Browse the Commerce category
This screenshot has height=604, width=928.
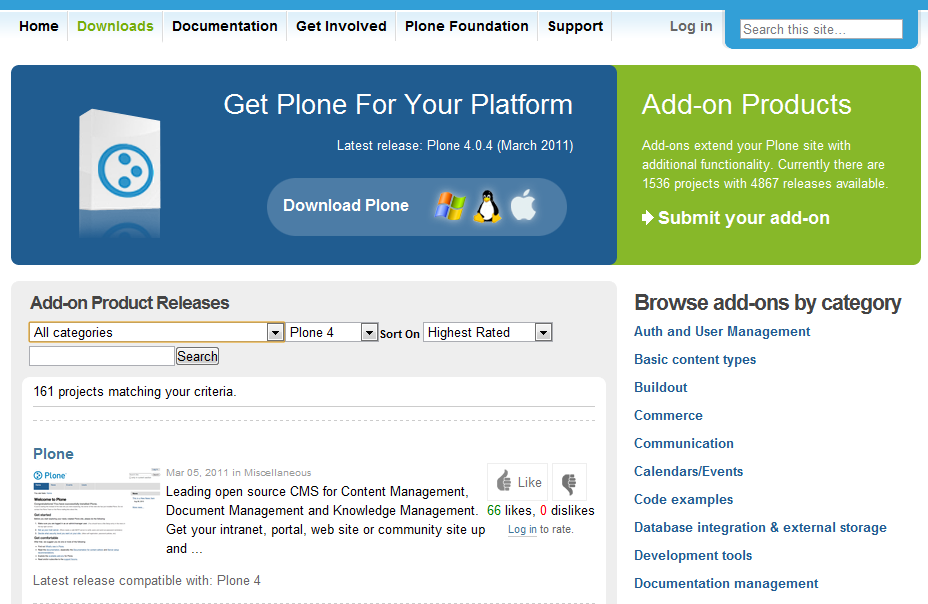click(x=668, y=415)
